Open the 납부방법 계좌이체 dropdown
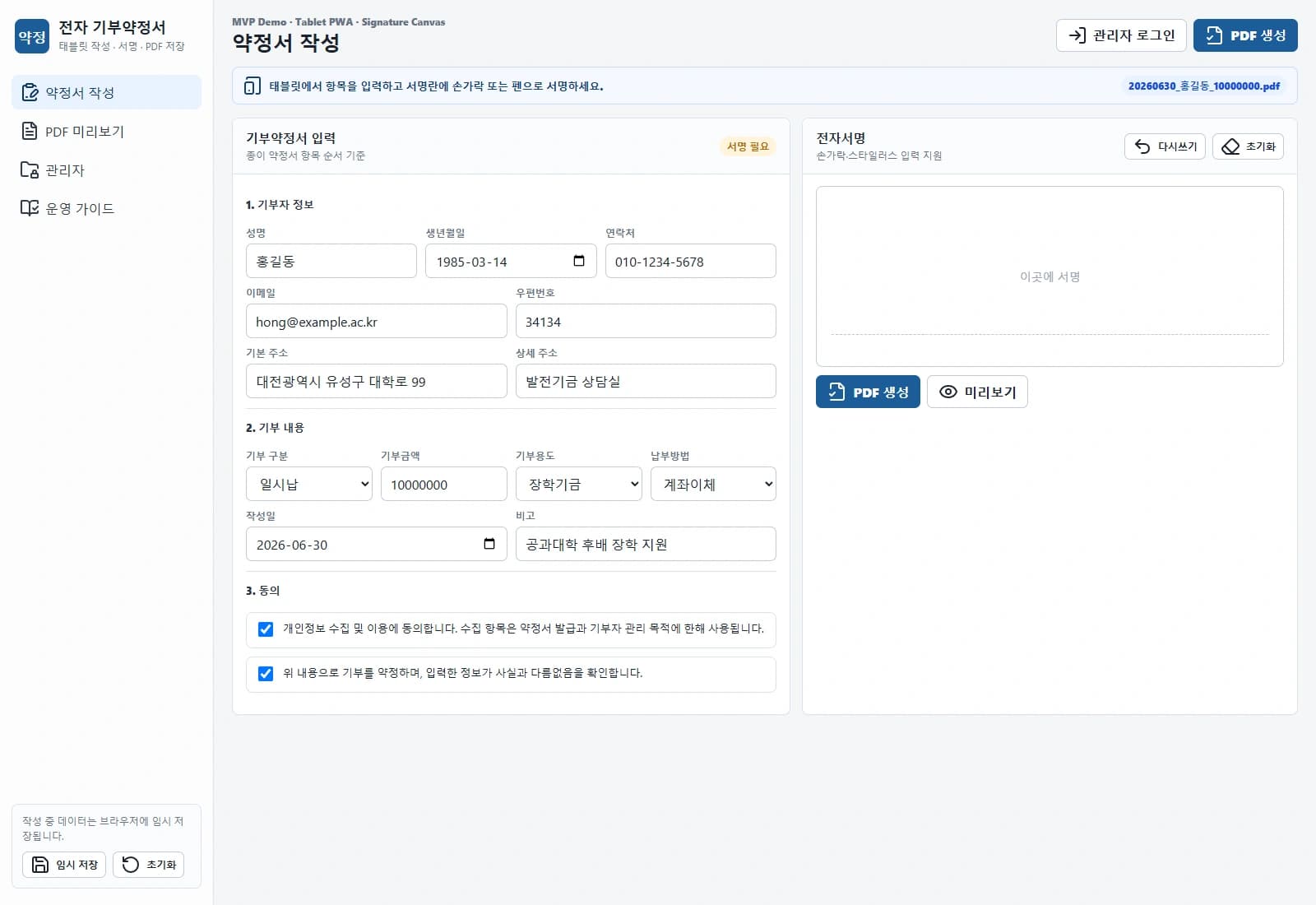Image resolution: width=1316 pixels, height=905 pixels. [x=713, y=484]
